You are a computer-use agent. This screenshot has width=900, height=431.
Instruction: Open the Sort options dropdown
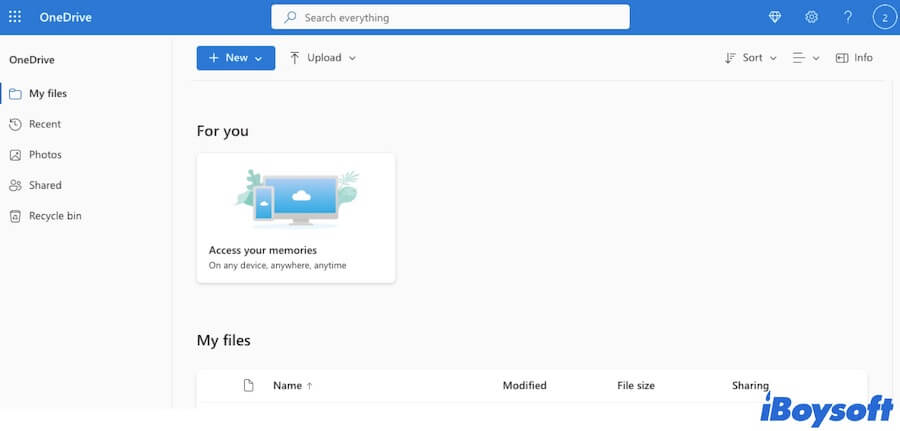751,58
